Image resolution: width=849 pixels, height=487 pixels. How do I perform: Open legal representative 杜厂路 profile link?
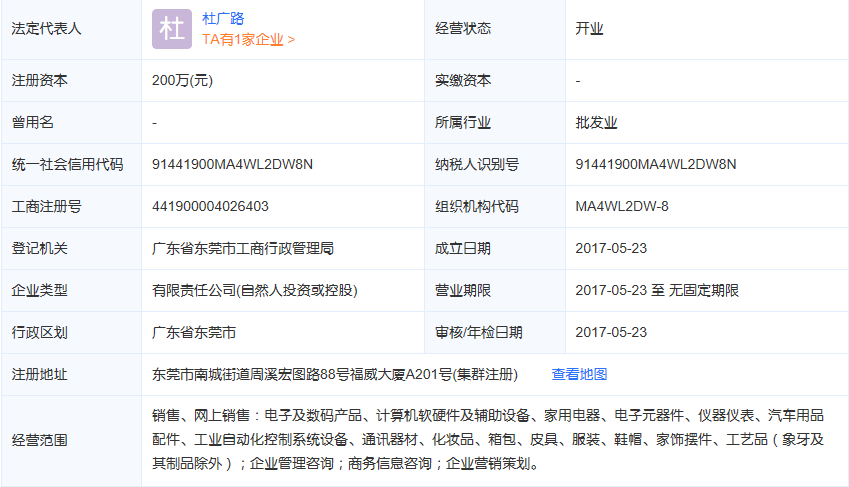pos(223,18)
